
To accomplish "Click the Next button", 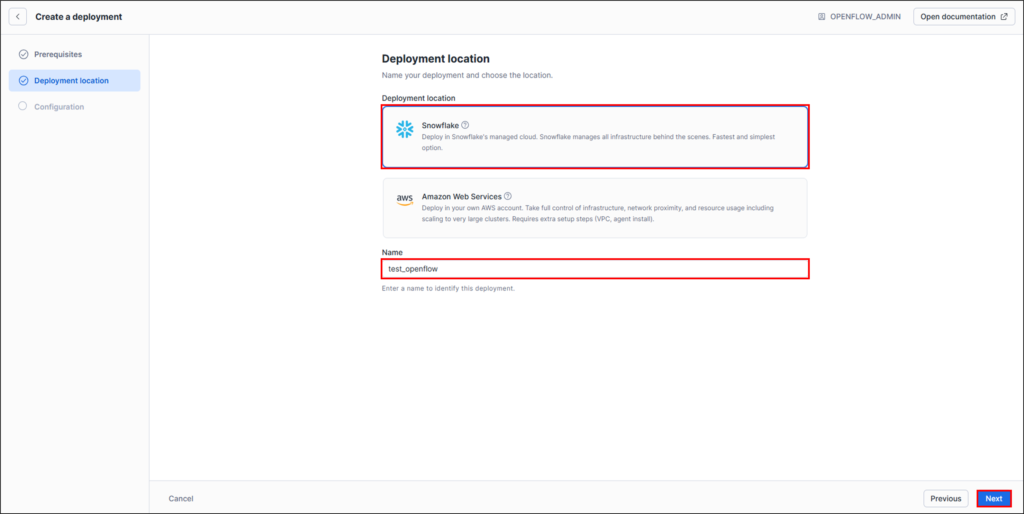I will [994, 498].
